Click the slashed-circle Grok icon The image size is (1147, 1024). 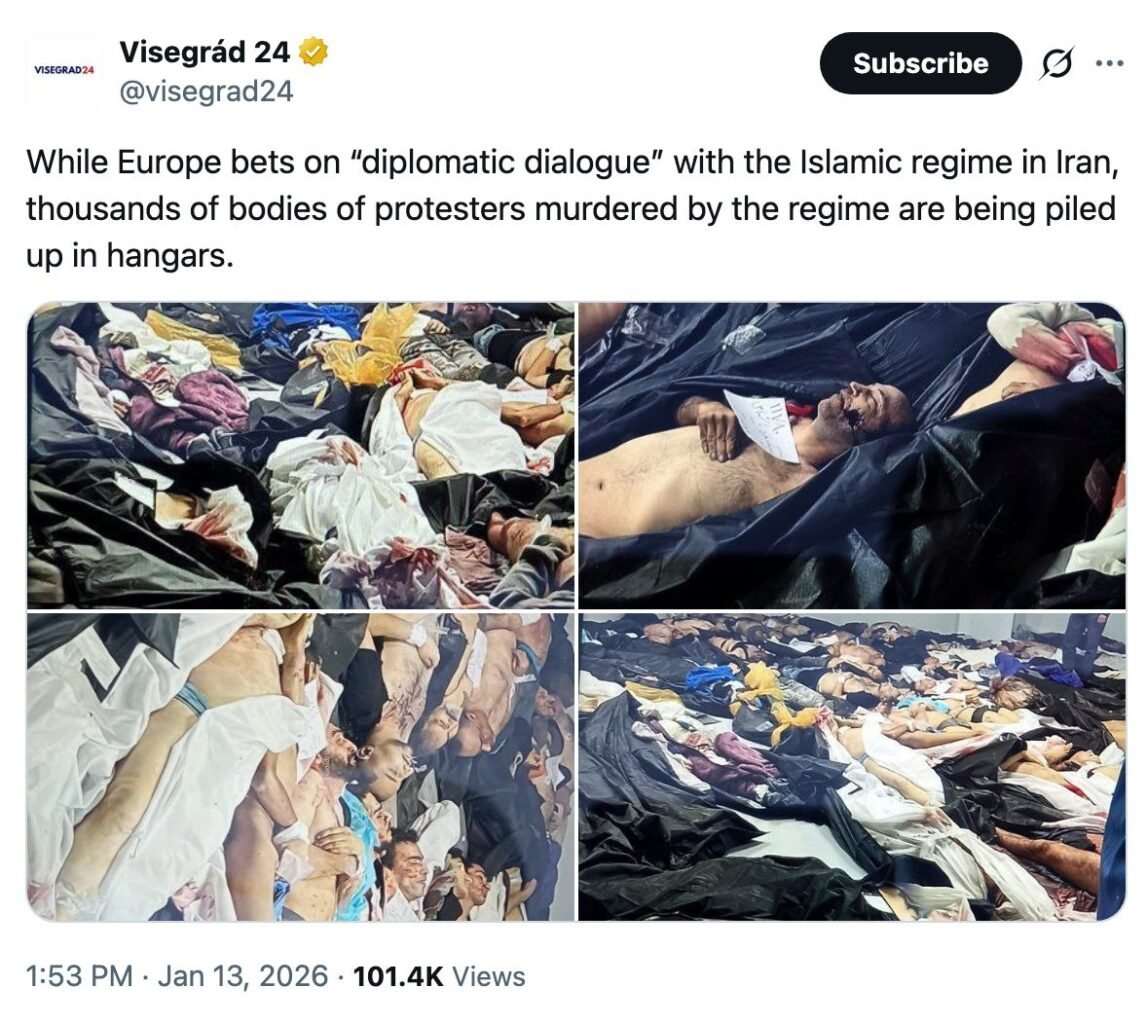(x=1056, y=63)
